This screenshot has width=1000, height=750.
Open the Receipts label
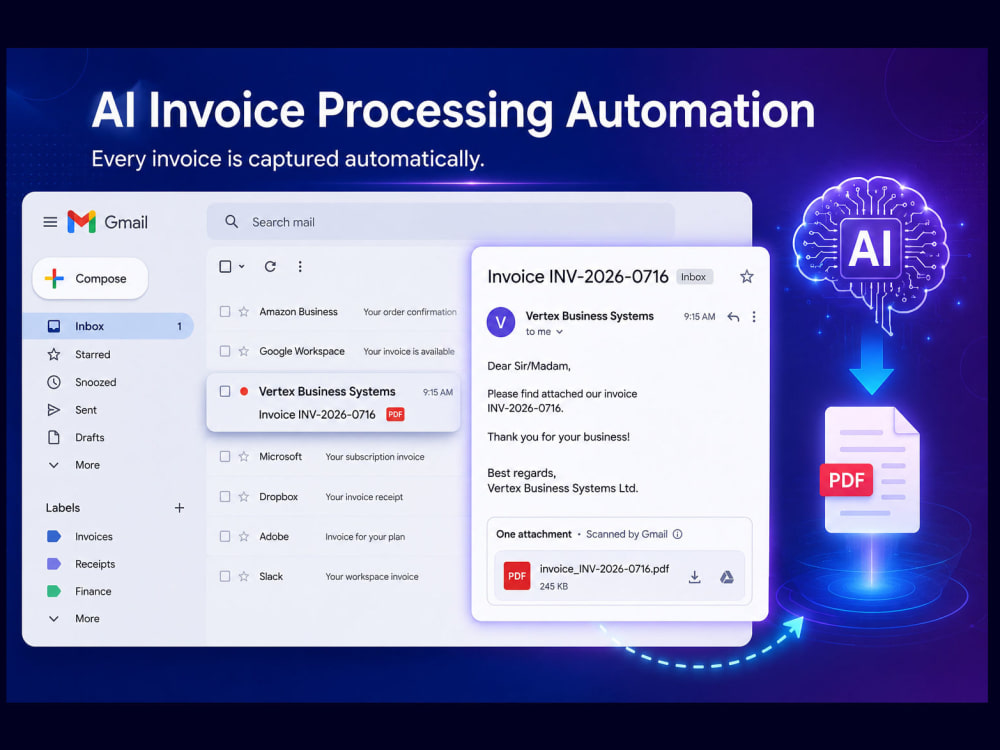pyautogui.click(x=94, y=564)
